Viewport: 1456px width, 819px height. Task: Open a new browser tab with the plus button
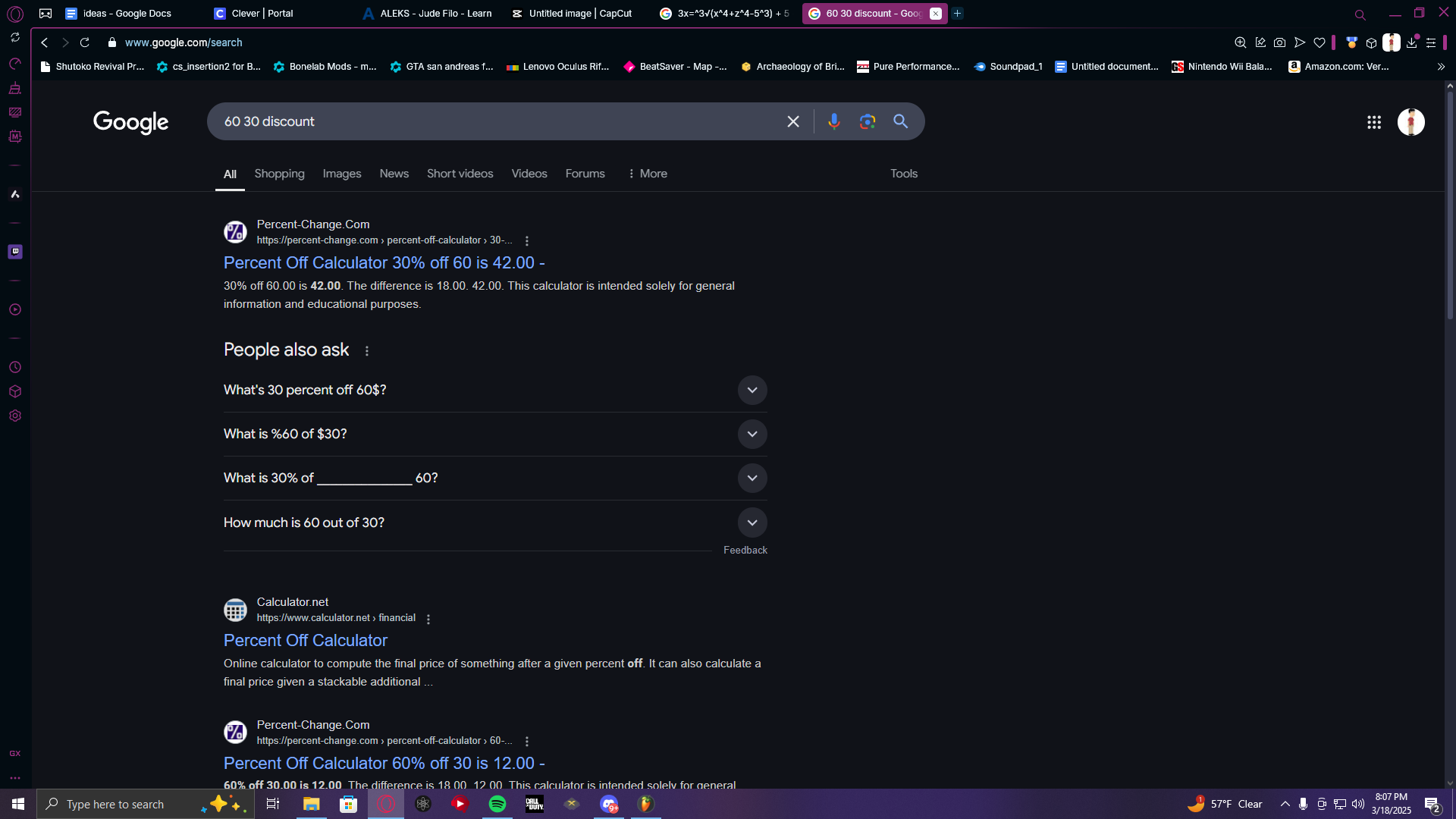[958, 14]
